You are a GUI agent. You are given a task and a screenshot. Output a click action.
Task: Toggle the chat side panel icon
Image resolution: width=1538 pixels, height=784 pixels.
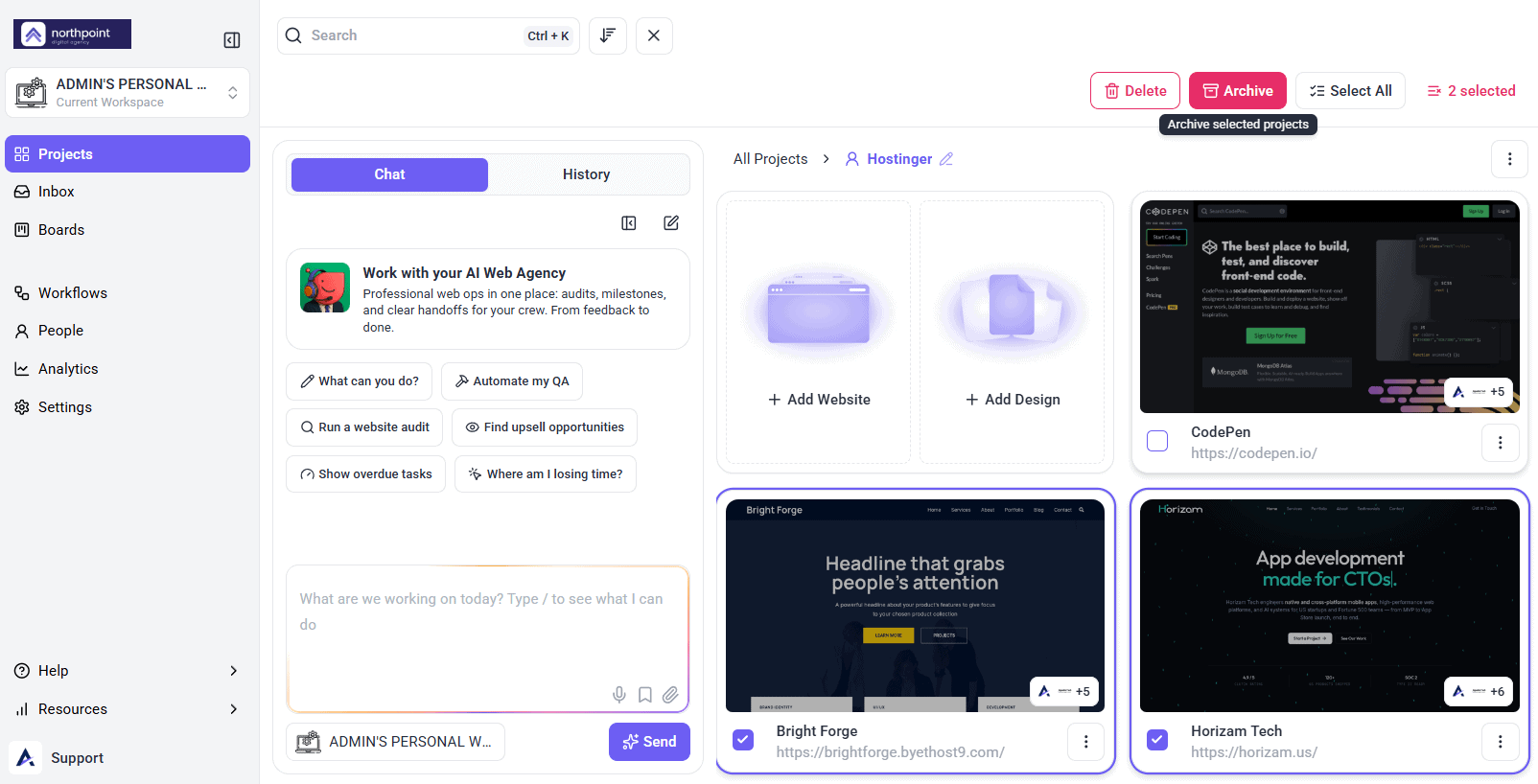(x=629, y=223)
